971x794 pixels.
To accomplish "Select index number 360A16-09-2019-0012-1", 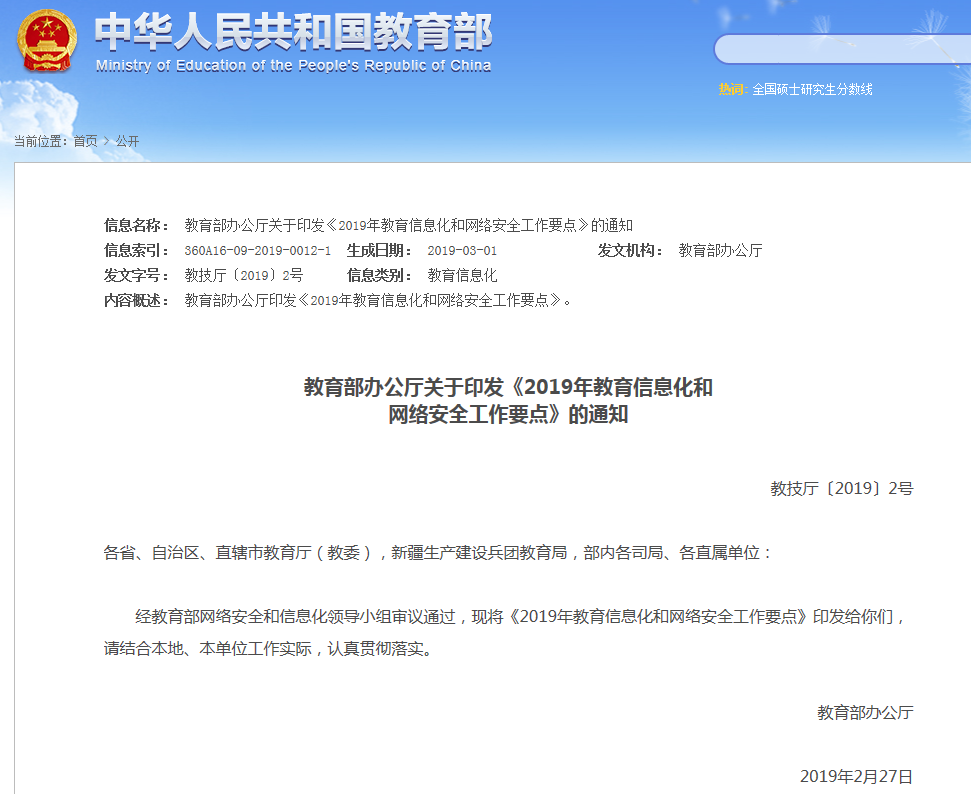I will 258,251.
